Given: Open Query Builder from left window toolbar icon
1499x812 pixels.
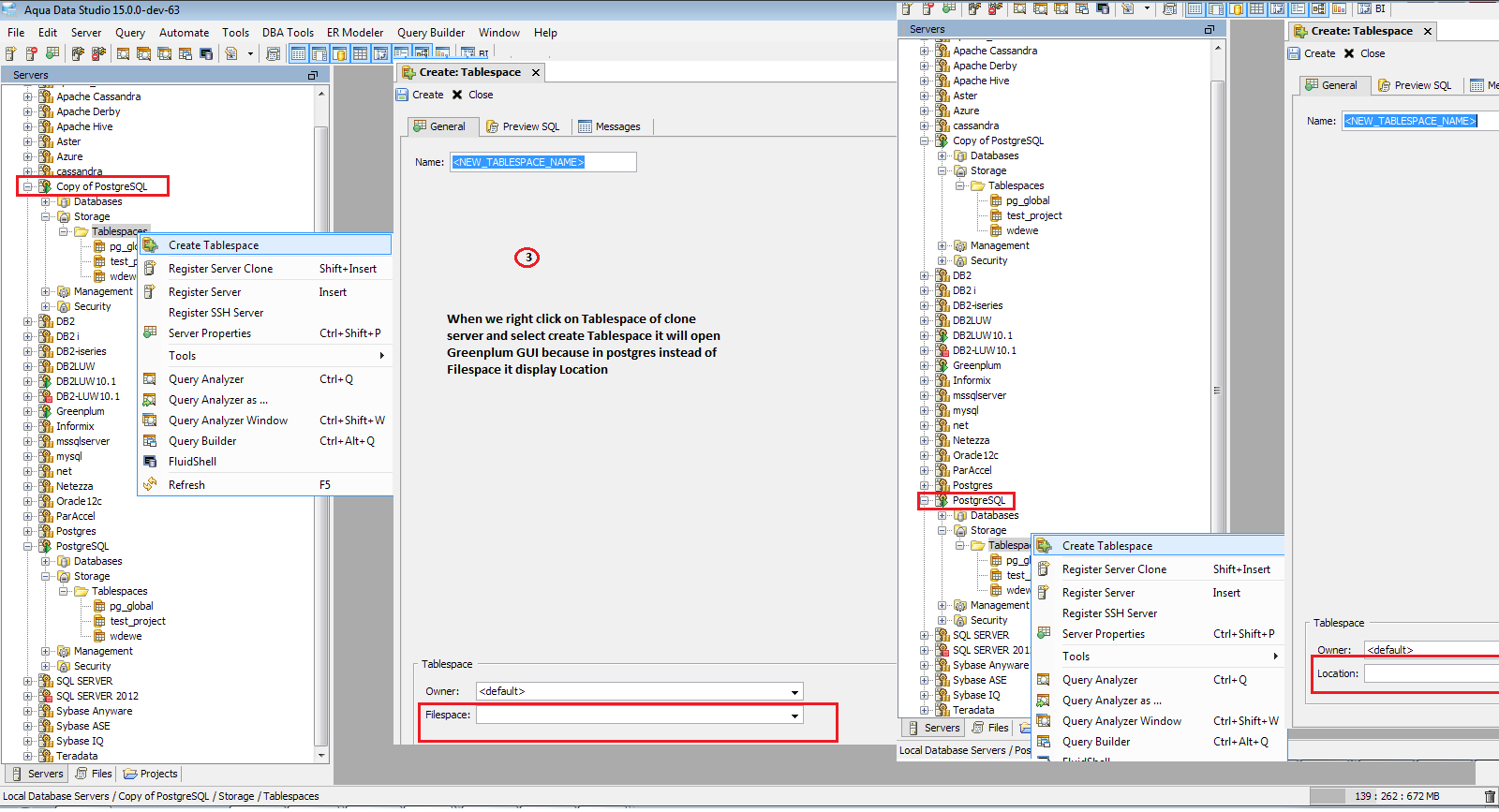Looking at the screenshot, I should click(x=186, y=53).
